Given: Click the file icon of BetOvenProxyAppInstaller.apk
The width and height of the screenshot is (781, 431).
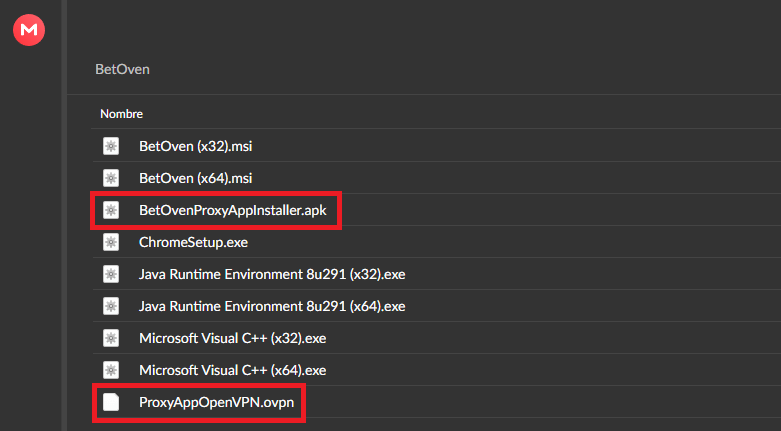Looking at the screenshot, I should 111,210.
